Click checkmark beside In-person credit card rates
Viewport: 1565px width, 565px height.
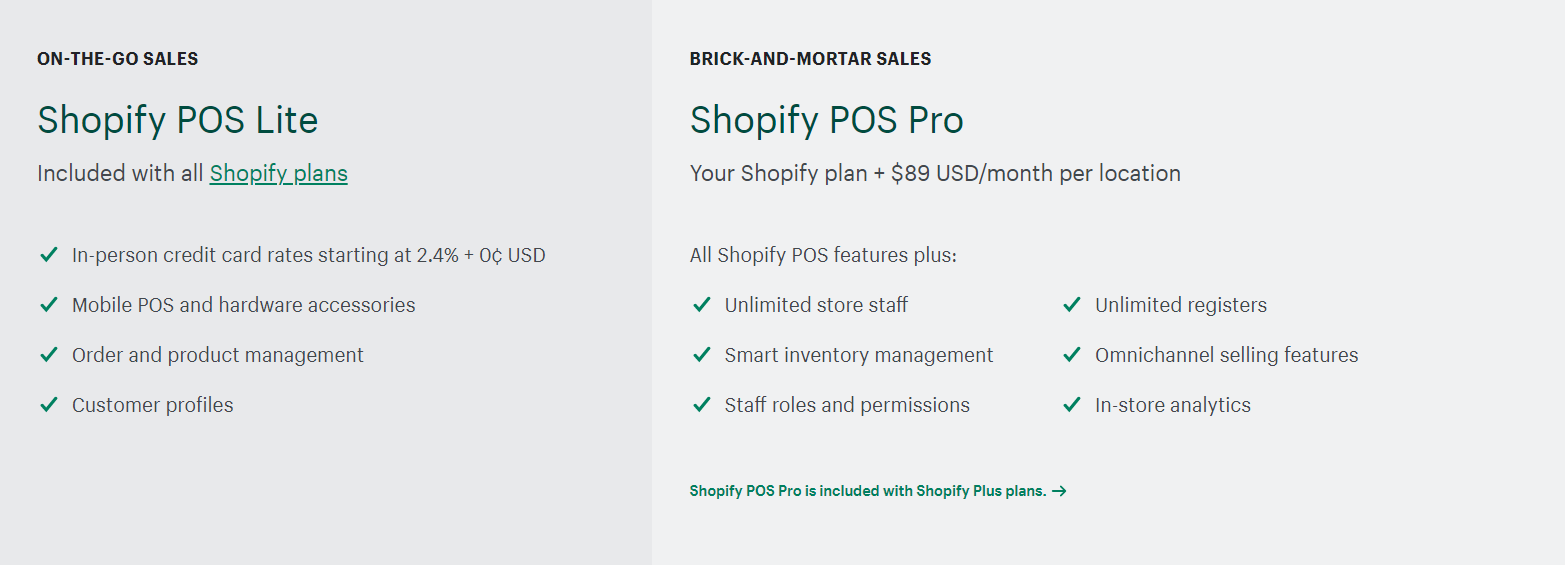click(x=48, y=255)
